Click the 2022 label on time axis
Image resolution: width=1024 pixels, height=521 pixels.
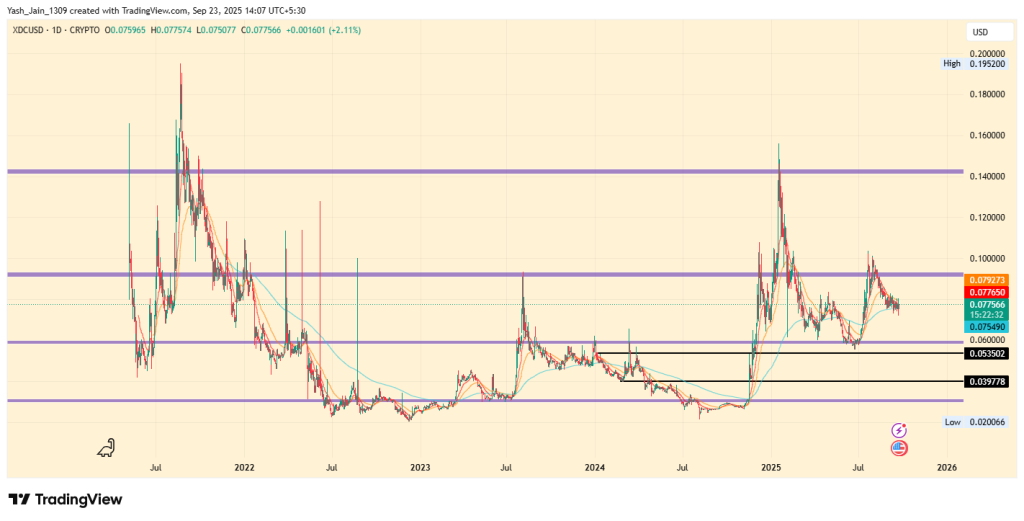(244, 467)
